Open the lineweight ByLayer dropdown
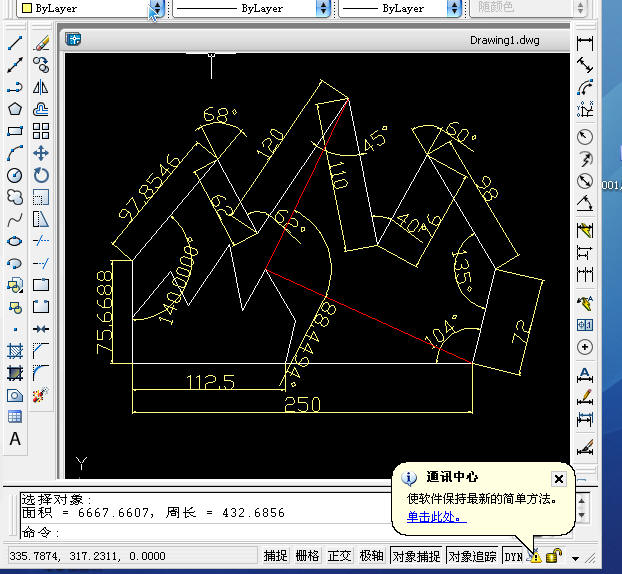This screenshot has height=574, width=622. (454, 8)
